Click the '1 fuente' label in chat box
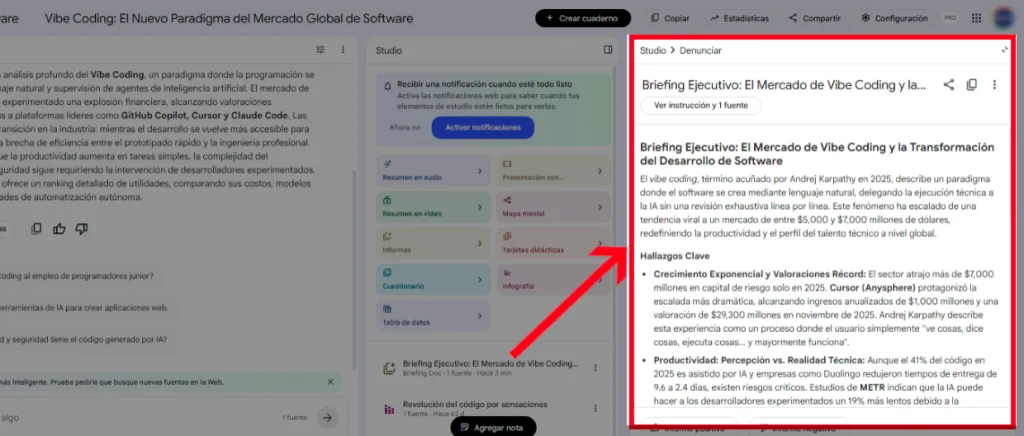 pos(293,417)
